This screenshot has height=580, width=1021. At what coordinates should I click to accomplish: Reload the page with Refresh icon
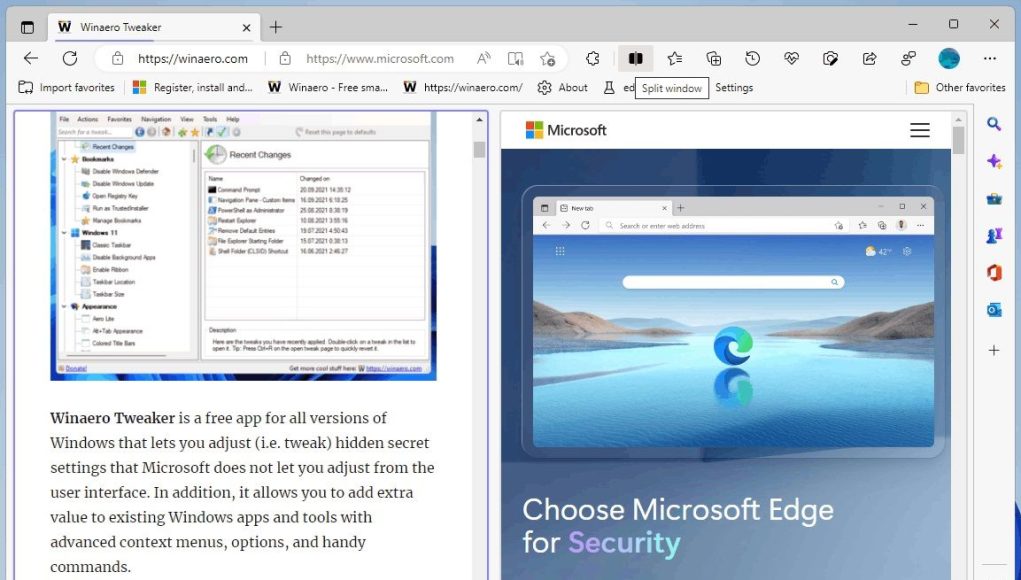(70, 59)
